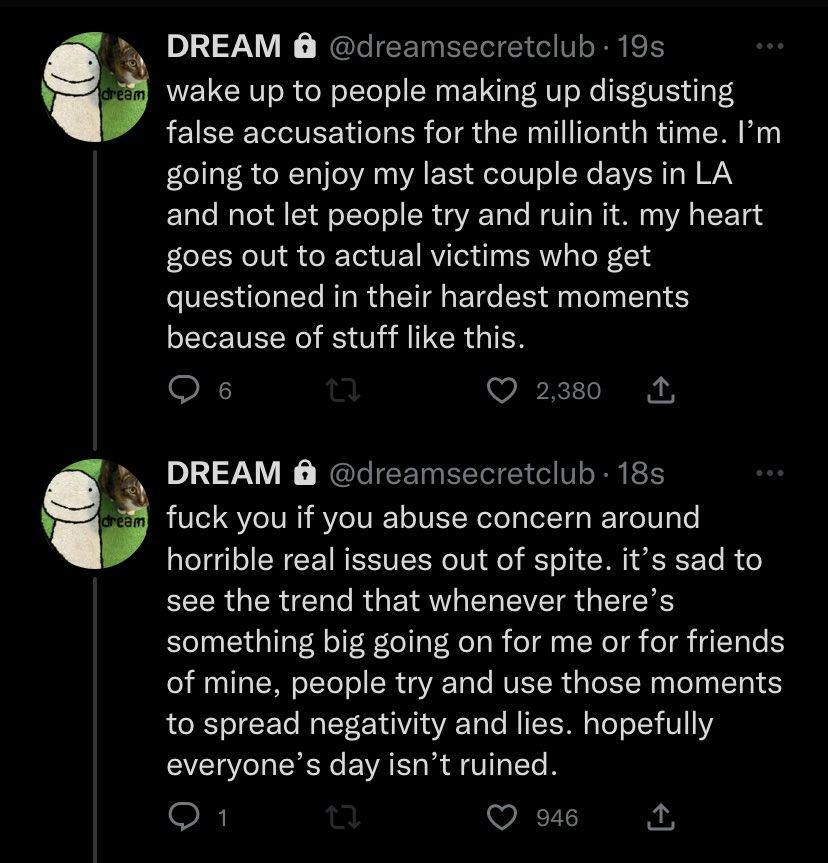Image resolution: width=828 pixels, height=863 pixels.
Task: Click @dreamsecretclub handle on second tweet
Action: [462, 473]
